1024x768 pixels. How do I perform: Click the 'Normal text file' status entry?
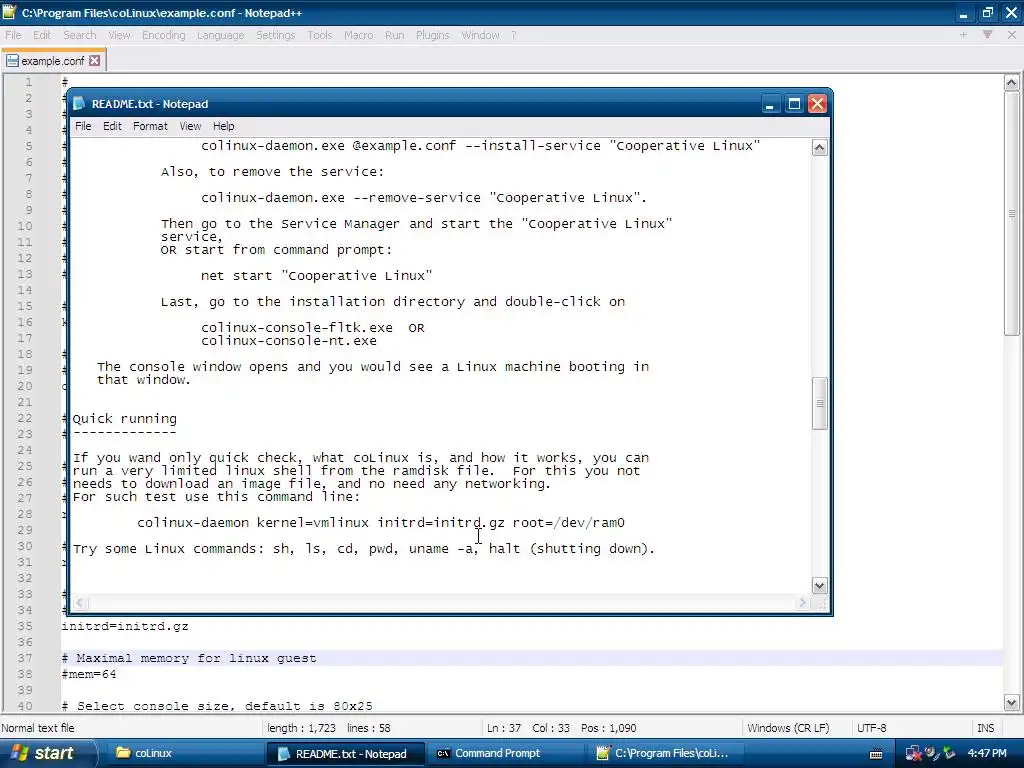(38, 728)
